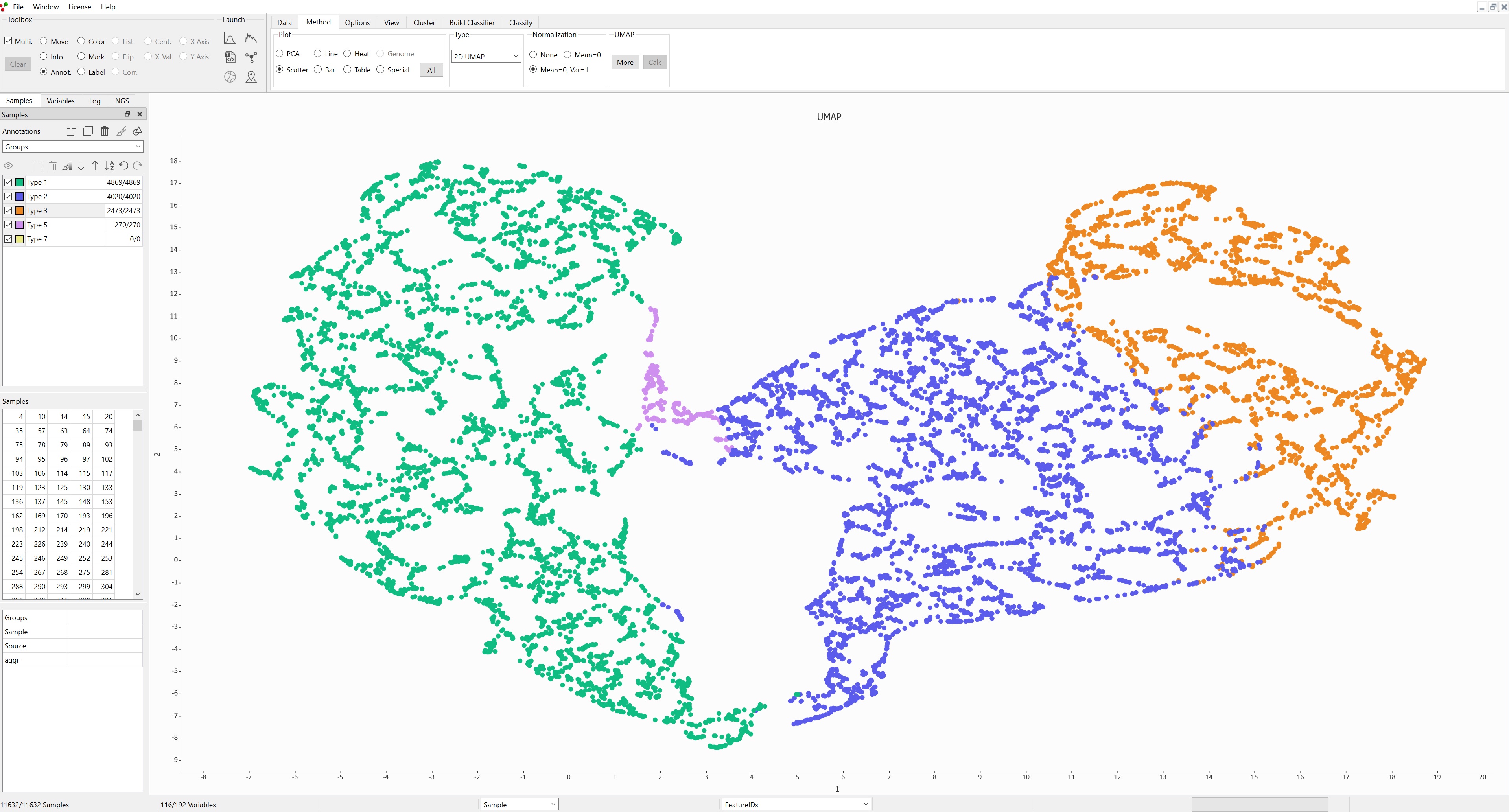Toggle visibility eye in annotations toolbar
Viewport: 1509px width, 812px height.
point(8,166)
